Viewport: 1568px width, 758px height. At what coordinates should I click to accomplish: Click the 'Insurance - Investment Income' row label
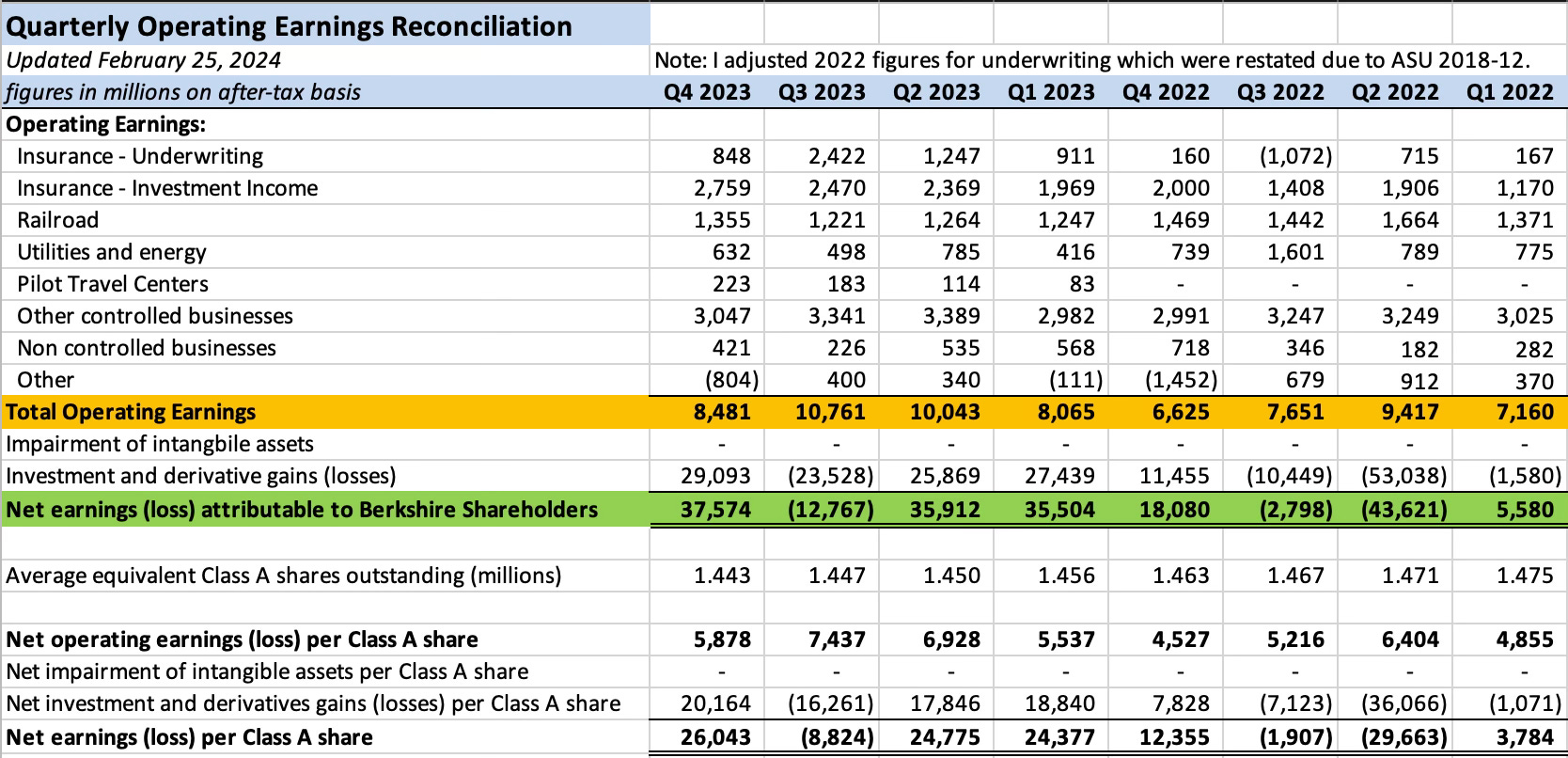(x=167, y=188)
